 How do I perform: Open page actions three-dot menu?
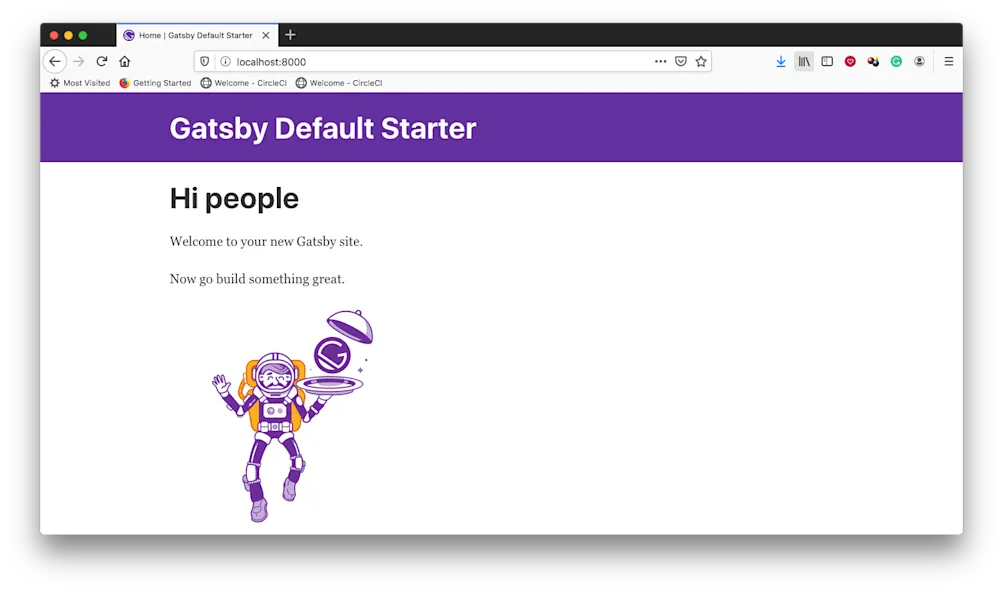coord(660,61)
